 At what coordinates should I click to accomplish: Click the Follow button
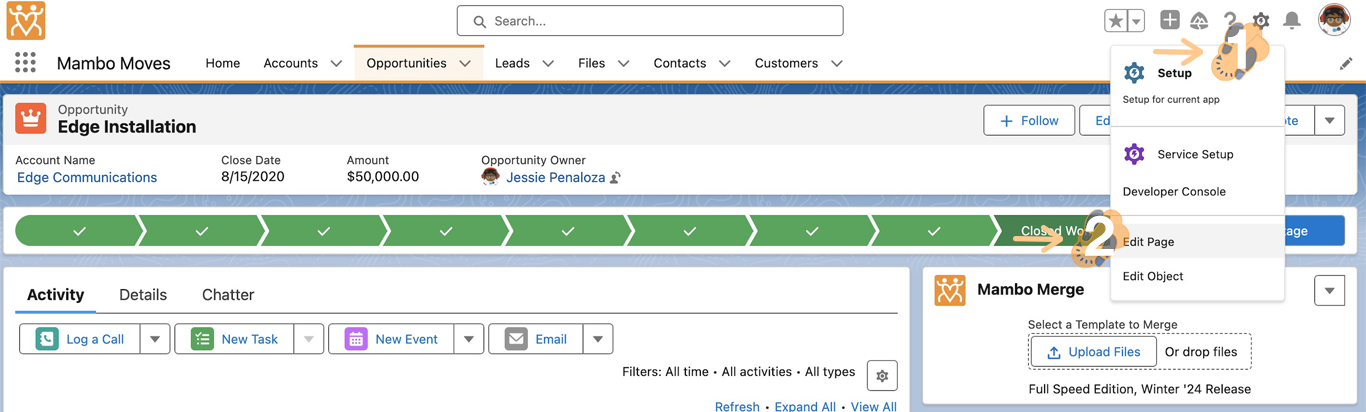(1029, 121)
